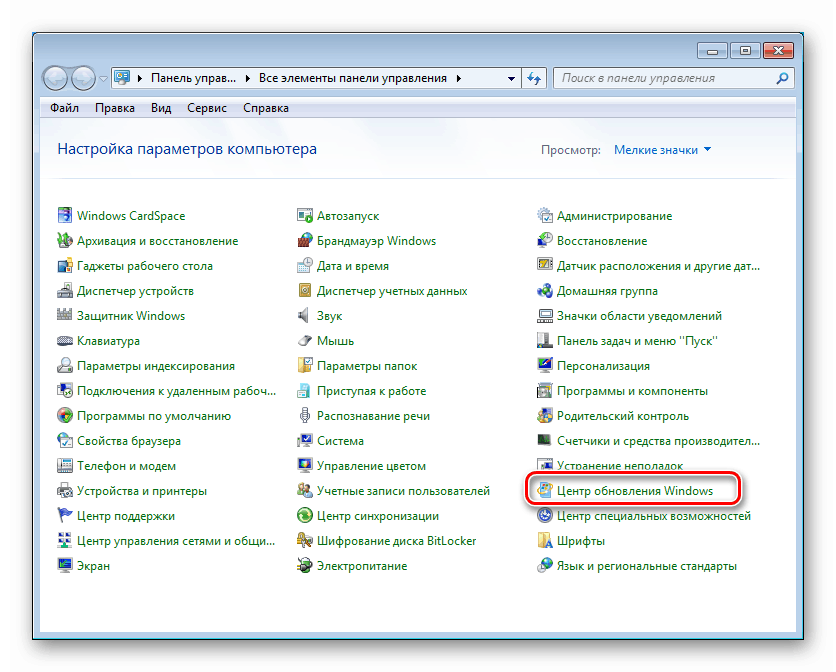Image resolution: width=836 pixels, height=672 pixels.
Task: Click the search field in Панель управления
Action: [672, 78]
